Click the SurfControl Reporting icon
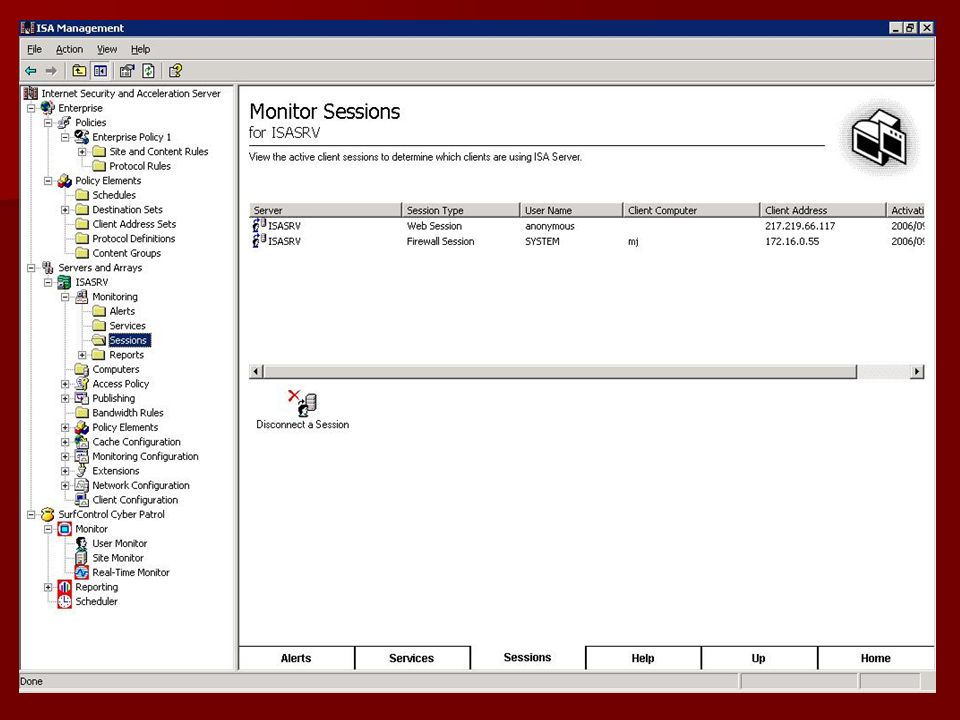 click(x=64, y=587)
